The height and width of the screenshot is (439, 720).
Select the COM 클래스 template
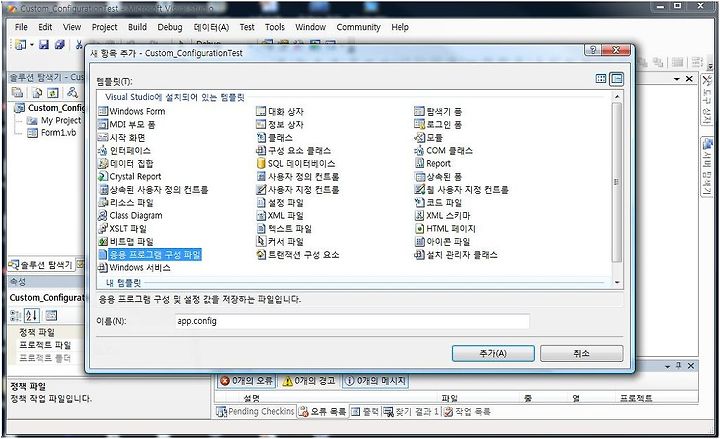tap(443, 150)
